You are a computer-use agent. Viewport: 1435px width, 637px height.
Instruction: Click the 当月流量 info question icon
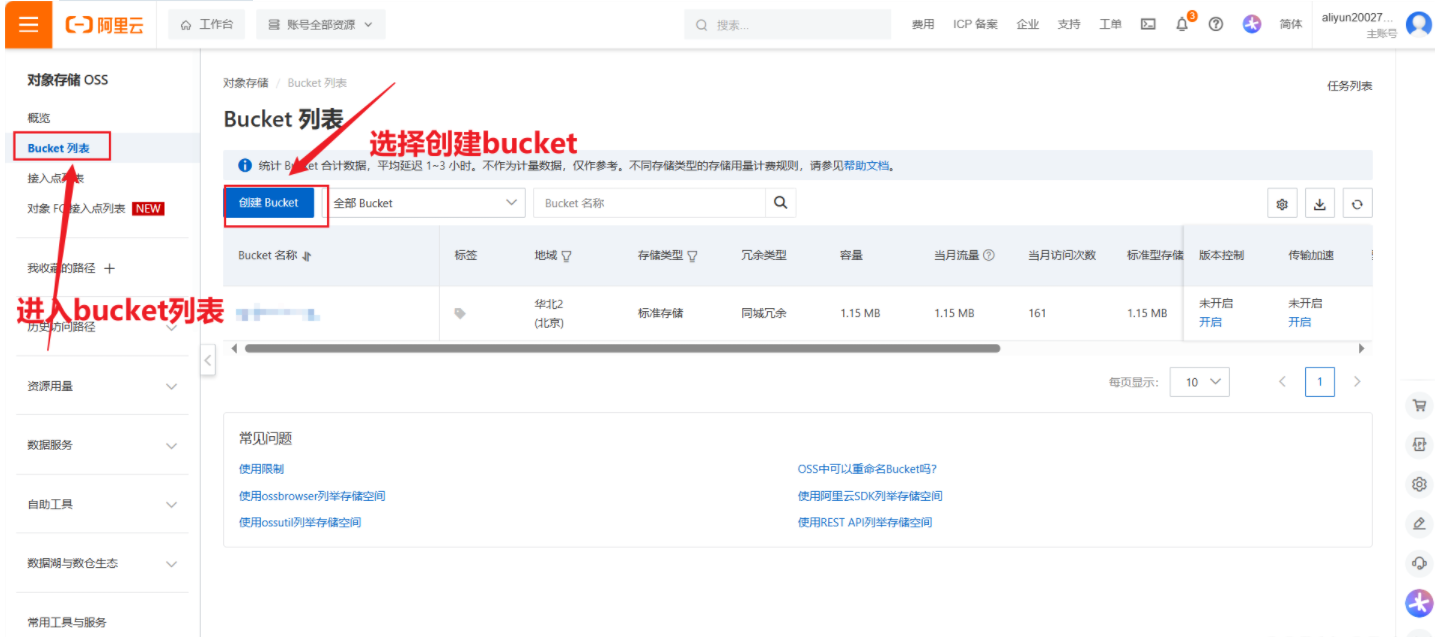pos(989,255)
